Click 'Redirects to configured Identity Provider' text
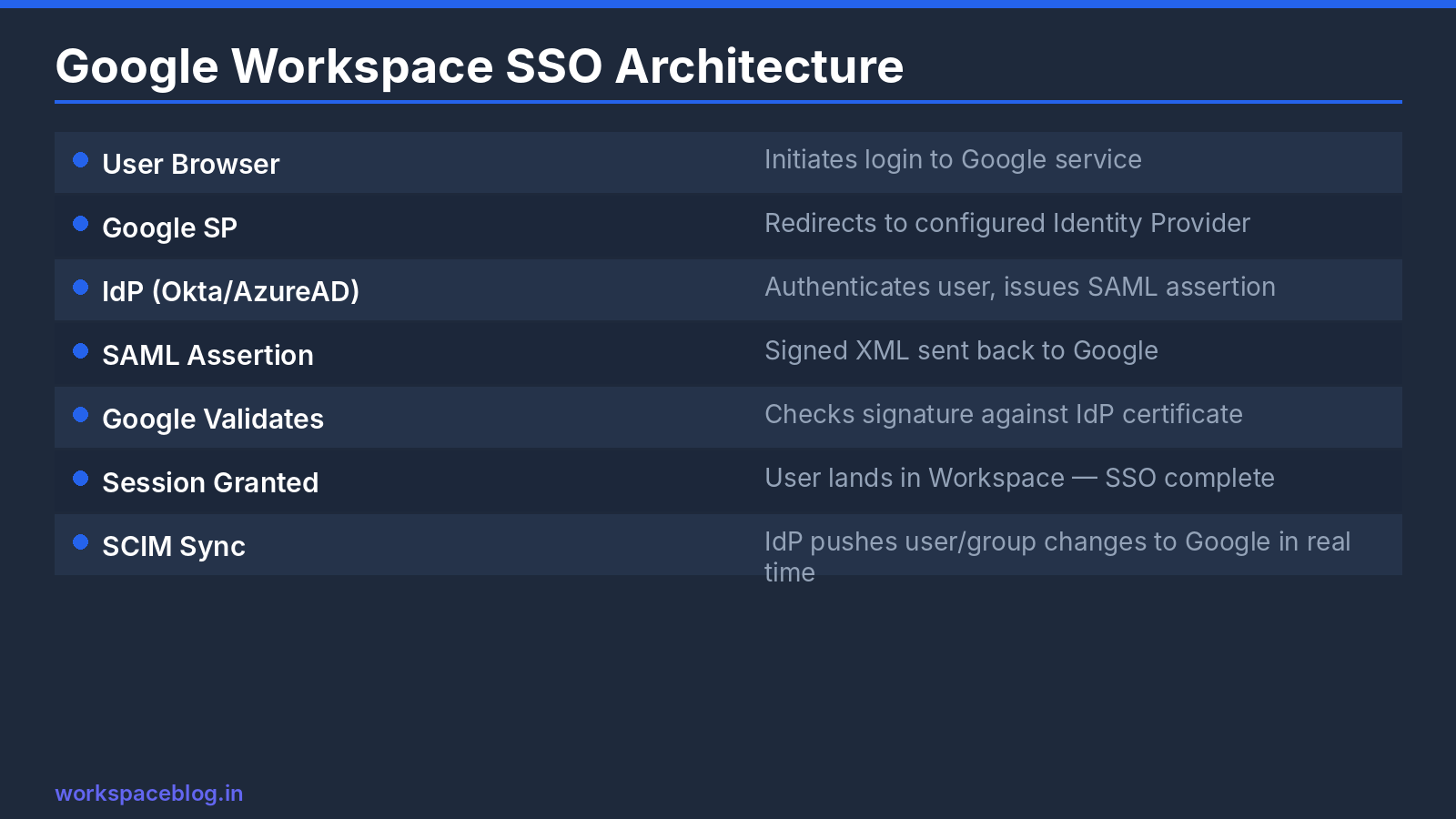Viewport: 1456px width, 819px height. (x=1007, y=223)
